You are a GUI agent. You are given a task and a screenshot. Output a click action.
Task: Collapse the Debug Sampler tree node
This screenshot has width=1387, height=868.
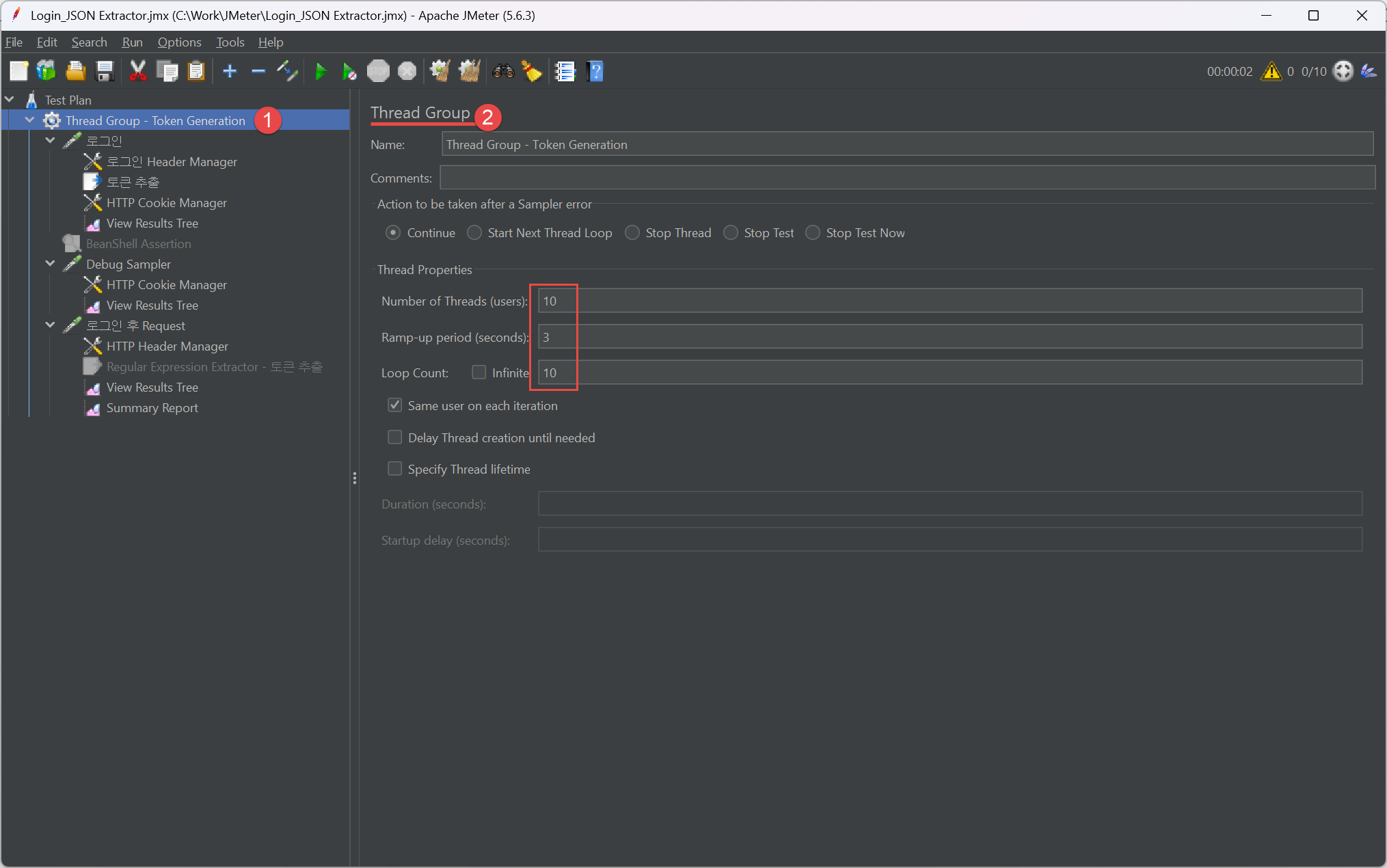pyautogui.click(x=50, y=264)
